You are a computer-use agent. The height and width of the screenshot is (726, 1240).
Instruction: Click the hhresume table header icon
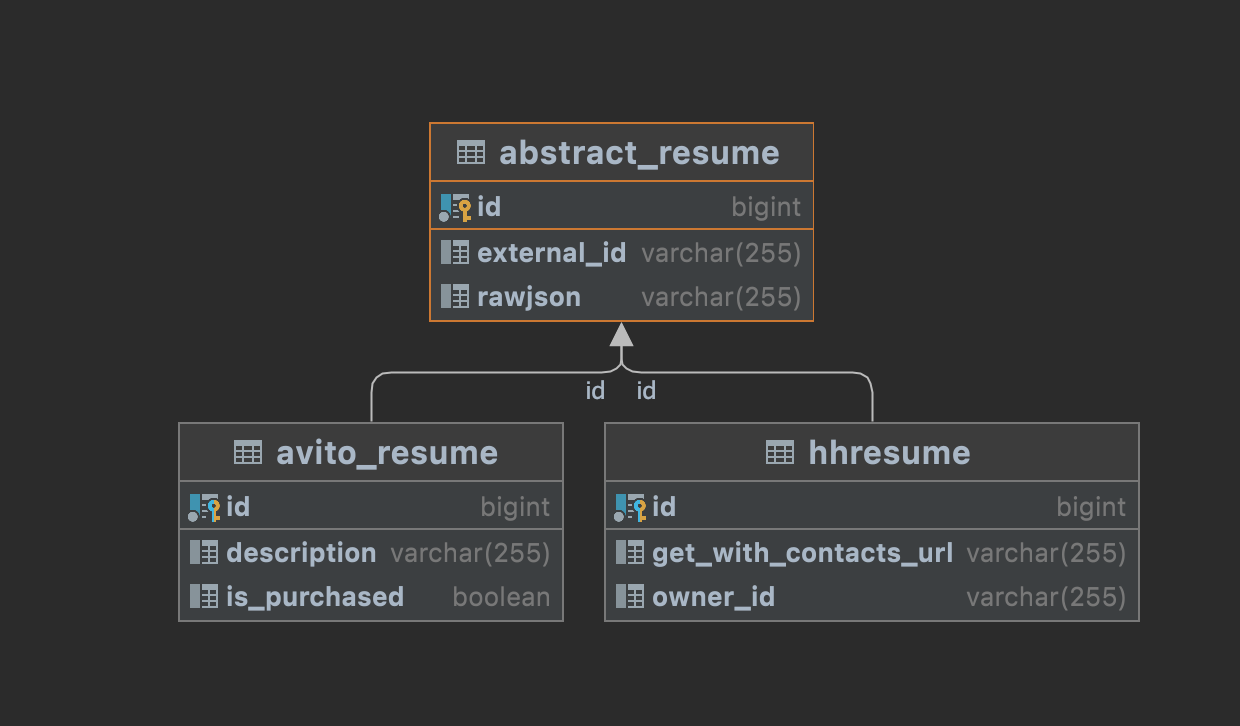(780, 453)
